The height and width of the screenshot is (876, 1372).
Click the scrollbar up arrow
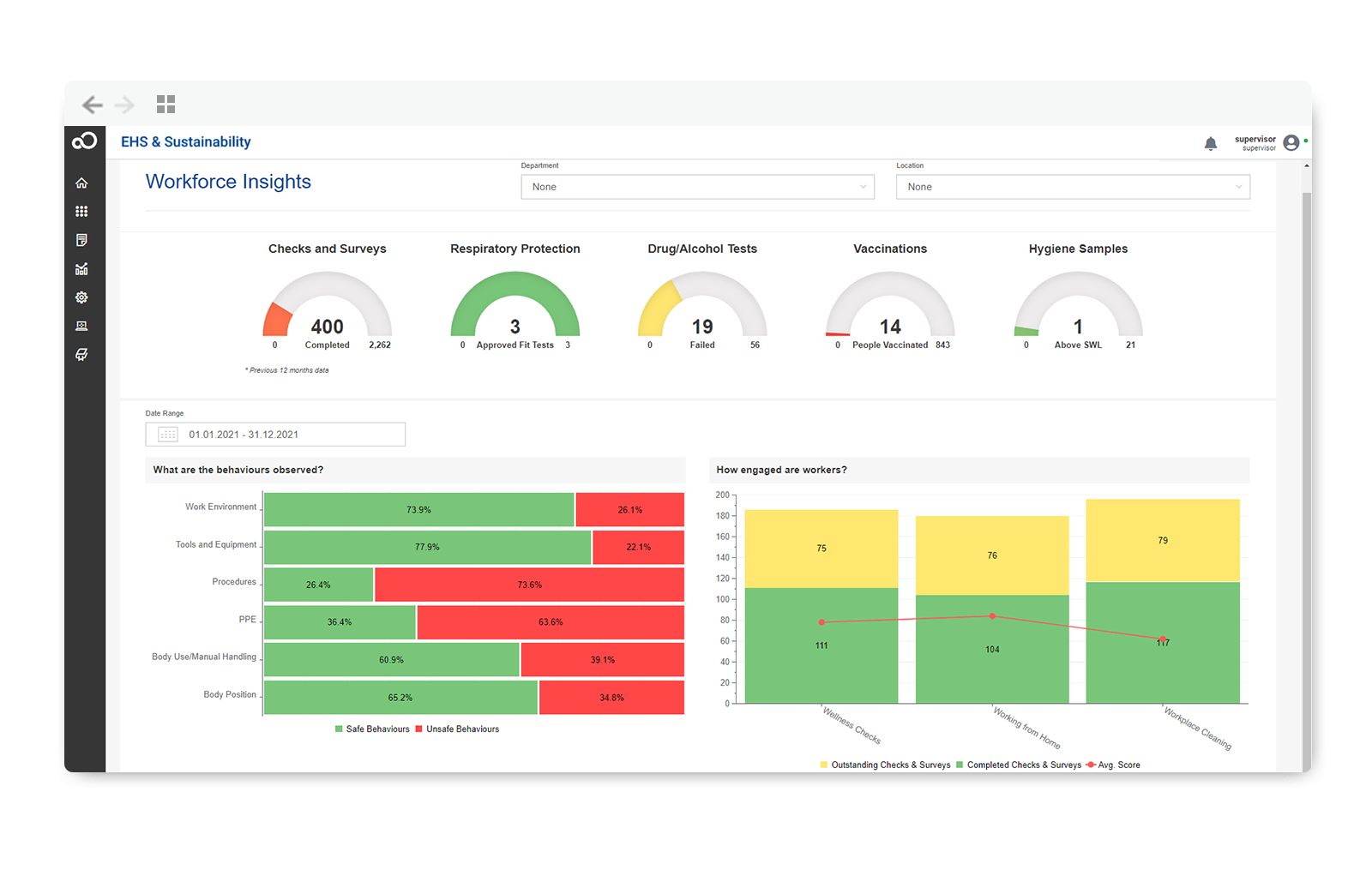pos(1306,165)
